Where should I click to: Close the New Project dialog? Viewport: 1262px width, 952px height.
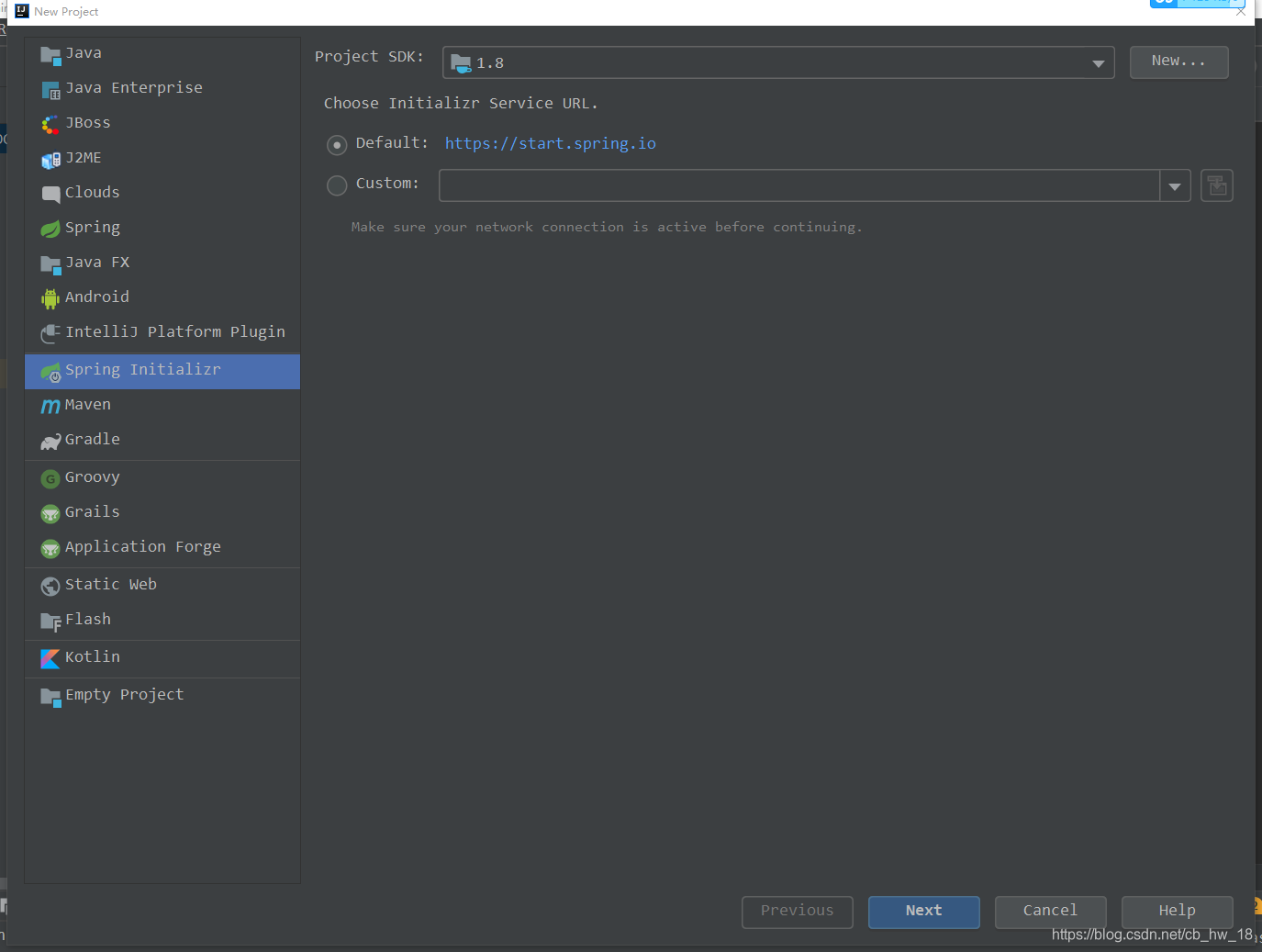point(1241,11)
